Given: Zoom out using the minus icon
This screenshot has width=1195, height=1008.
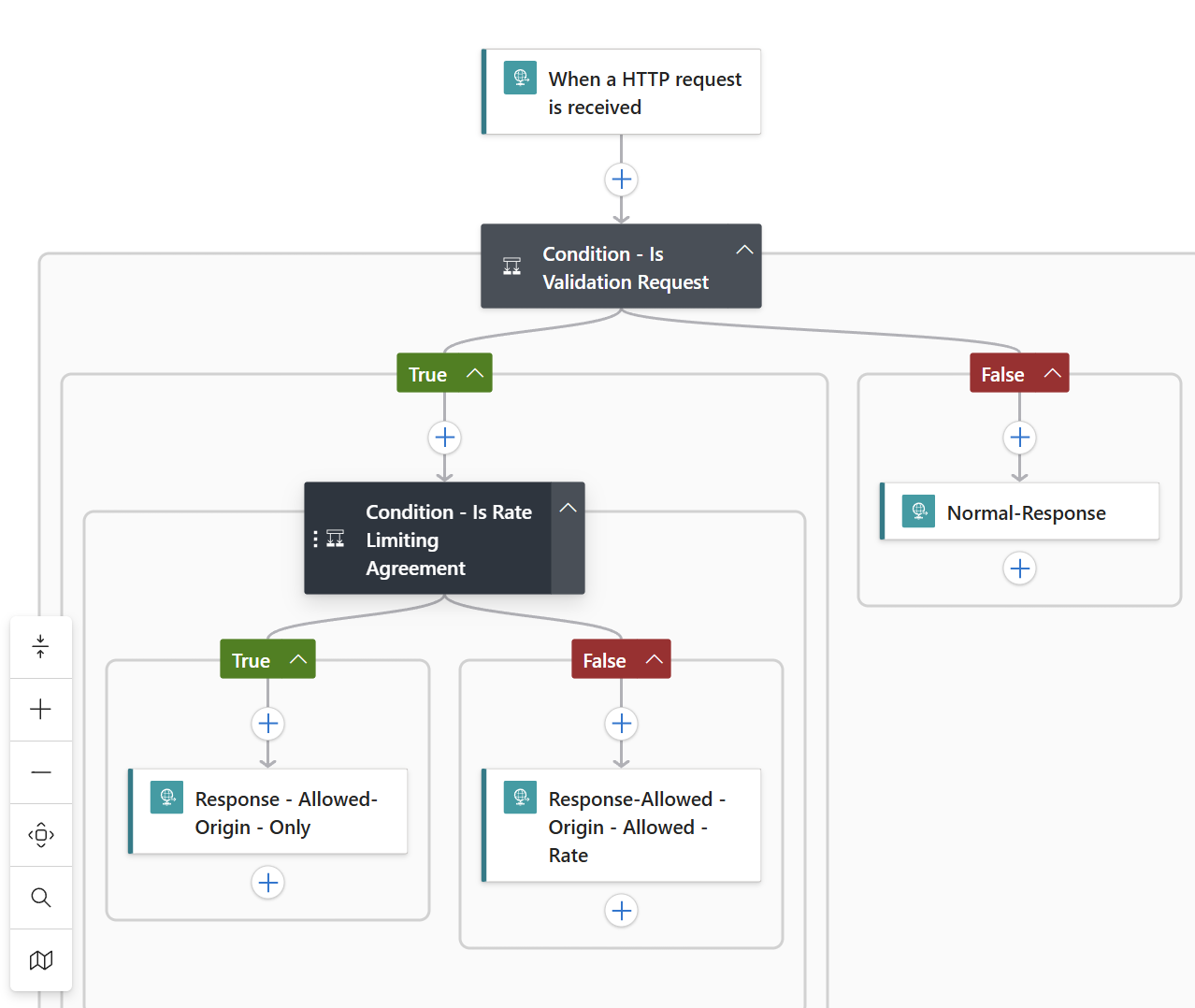Looking at the screenshot, I should (x=41, y=772).
